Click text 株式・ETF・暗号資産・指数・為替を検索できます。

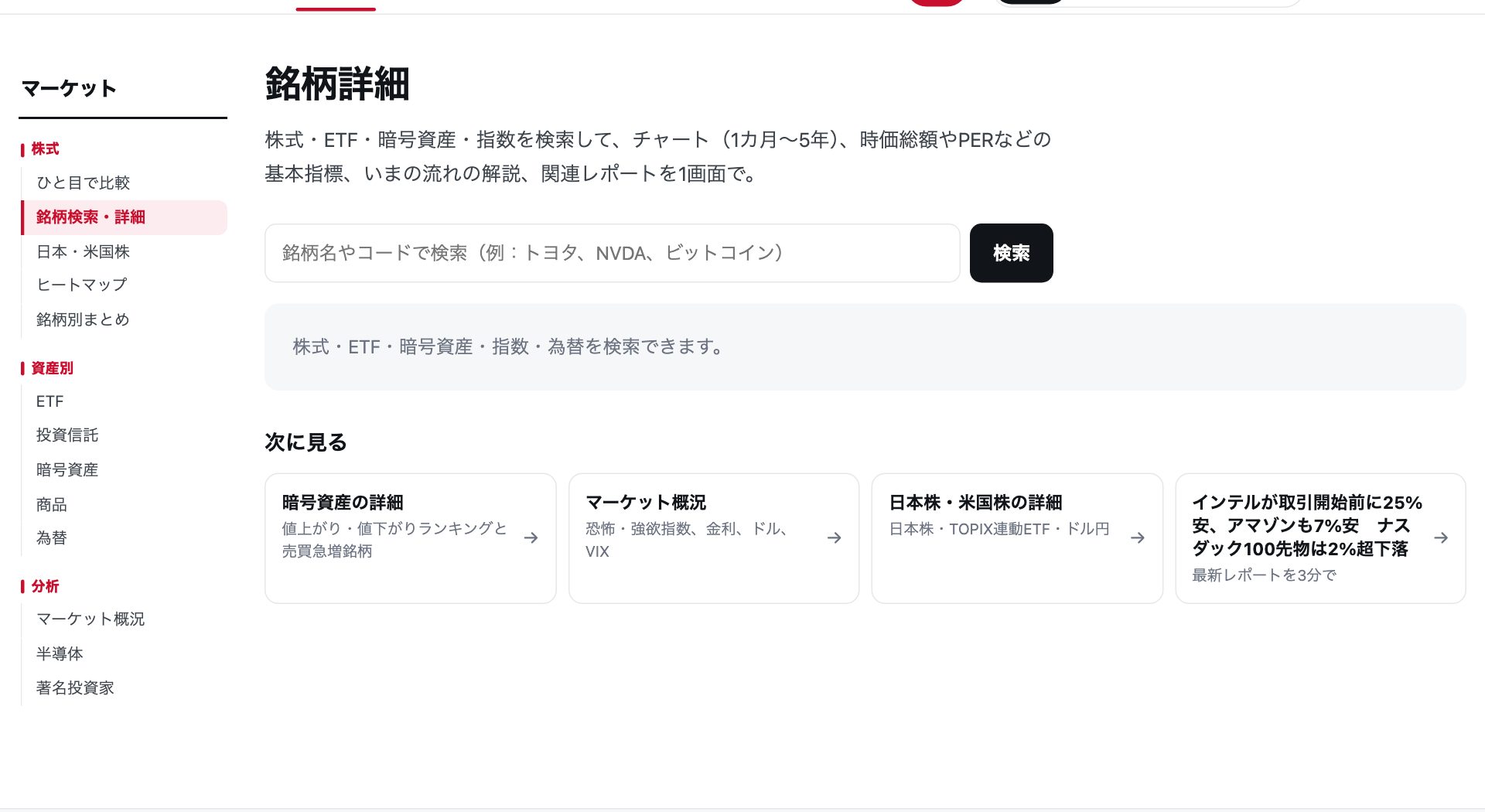(x=508, y=347)
